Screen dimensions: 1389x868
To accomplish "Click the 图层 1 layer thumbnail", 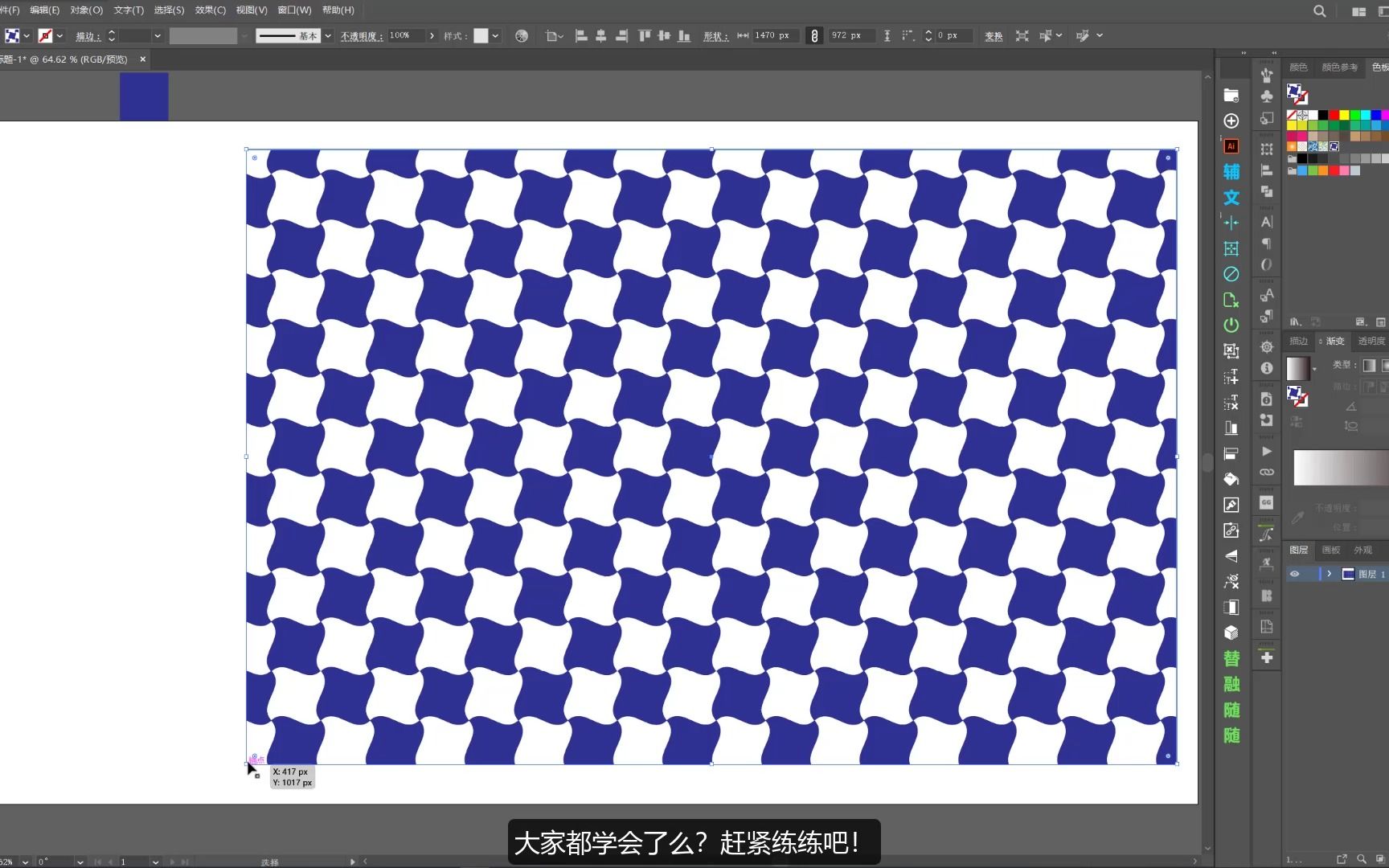I will (1348, 574).
